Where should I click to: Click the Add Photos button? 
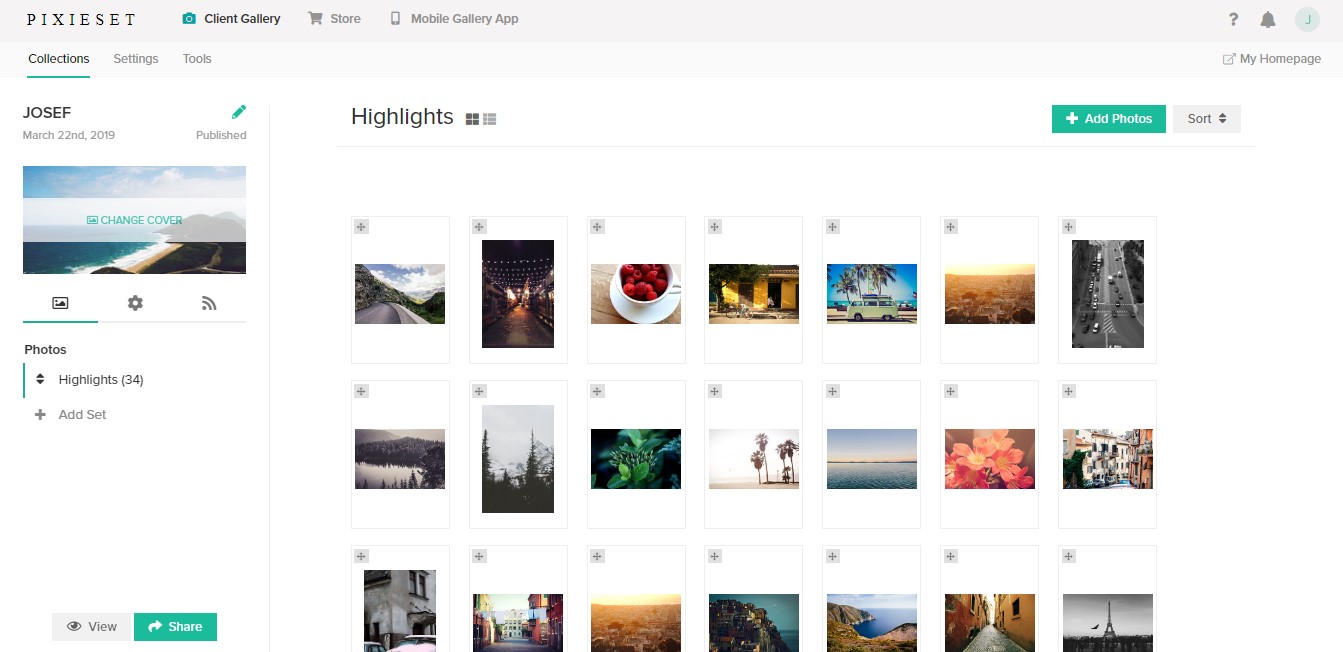point(1108,119)
